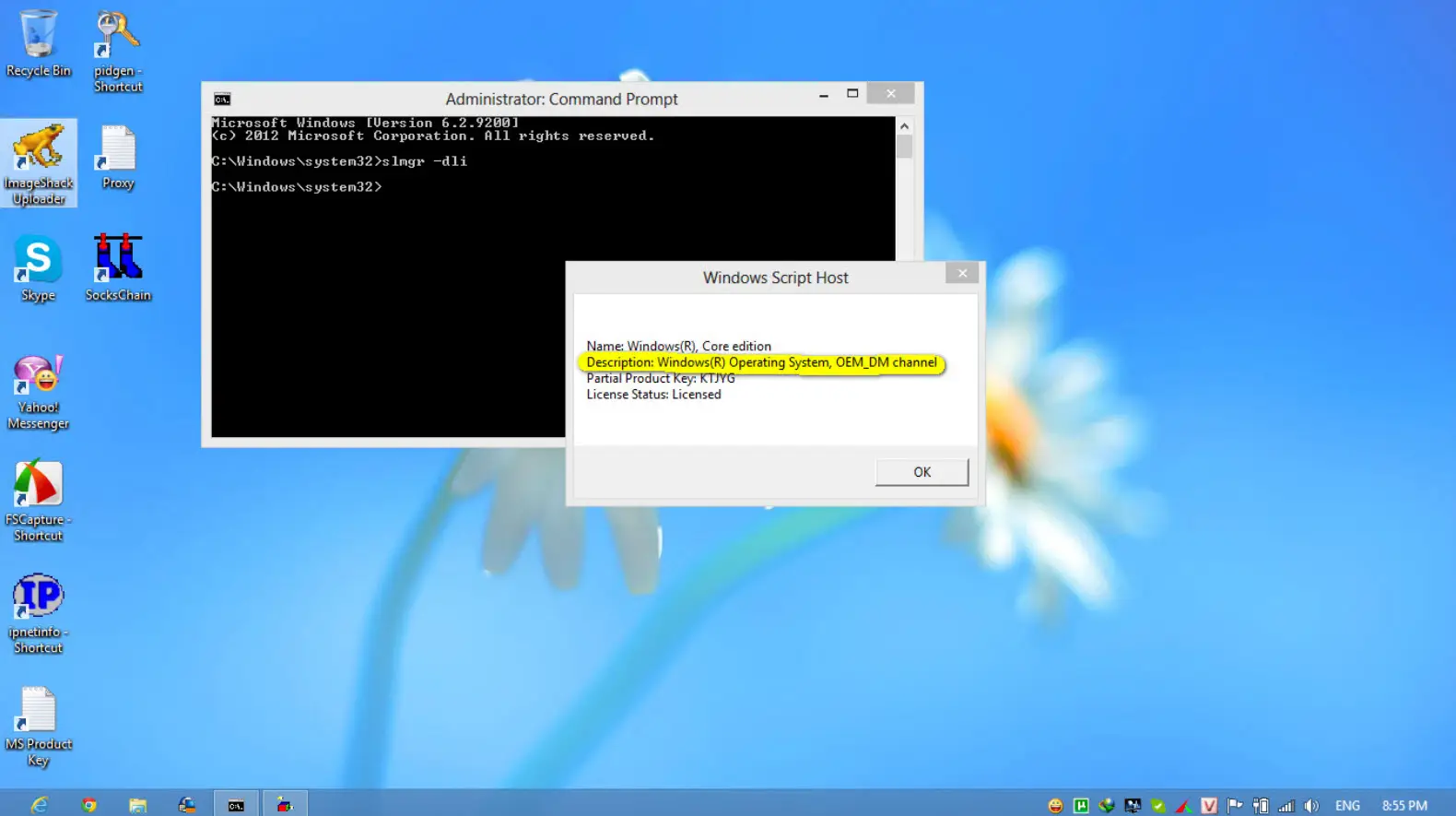Close the Administrator Command Prompt window
This screenshot has width=1456, height=816.
pos(891,93)
